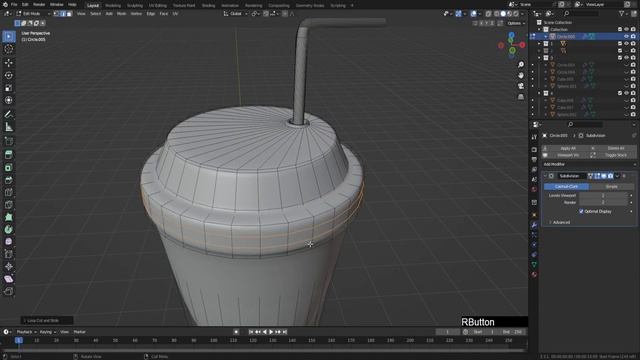Select the Poly Build tool
The image size is (640, 360).
[9, 217]
